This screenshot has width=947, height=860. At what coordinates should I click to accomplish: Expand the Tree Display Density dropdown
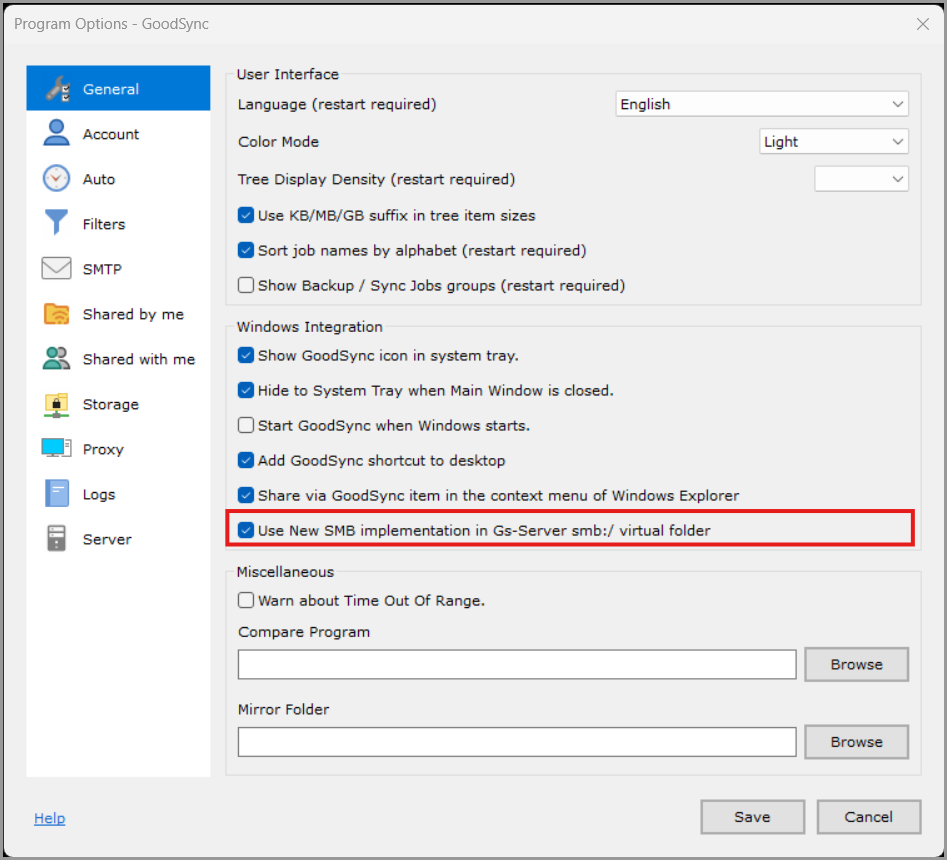[861, 179]
